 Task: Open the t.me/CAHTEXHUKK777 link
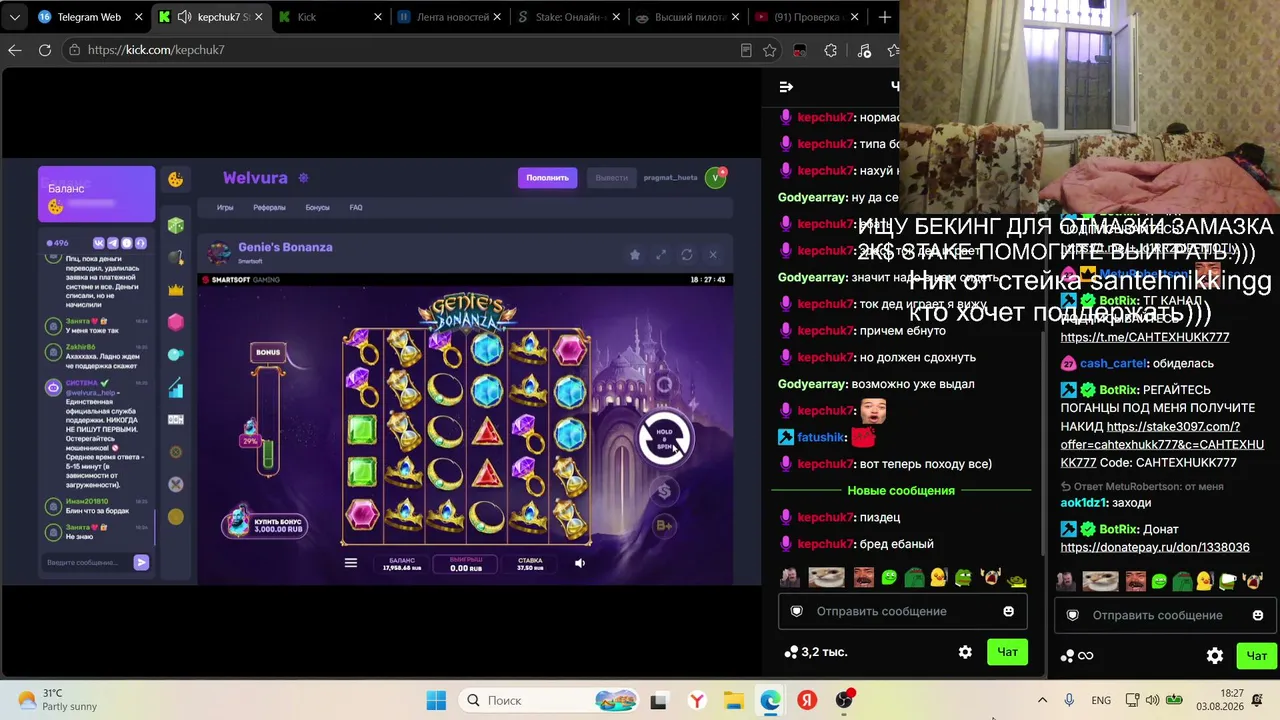click(1145, 338)
